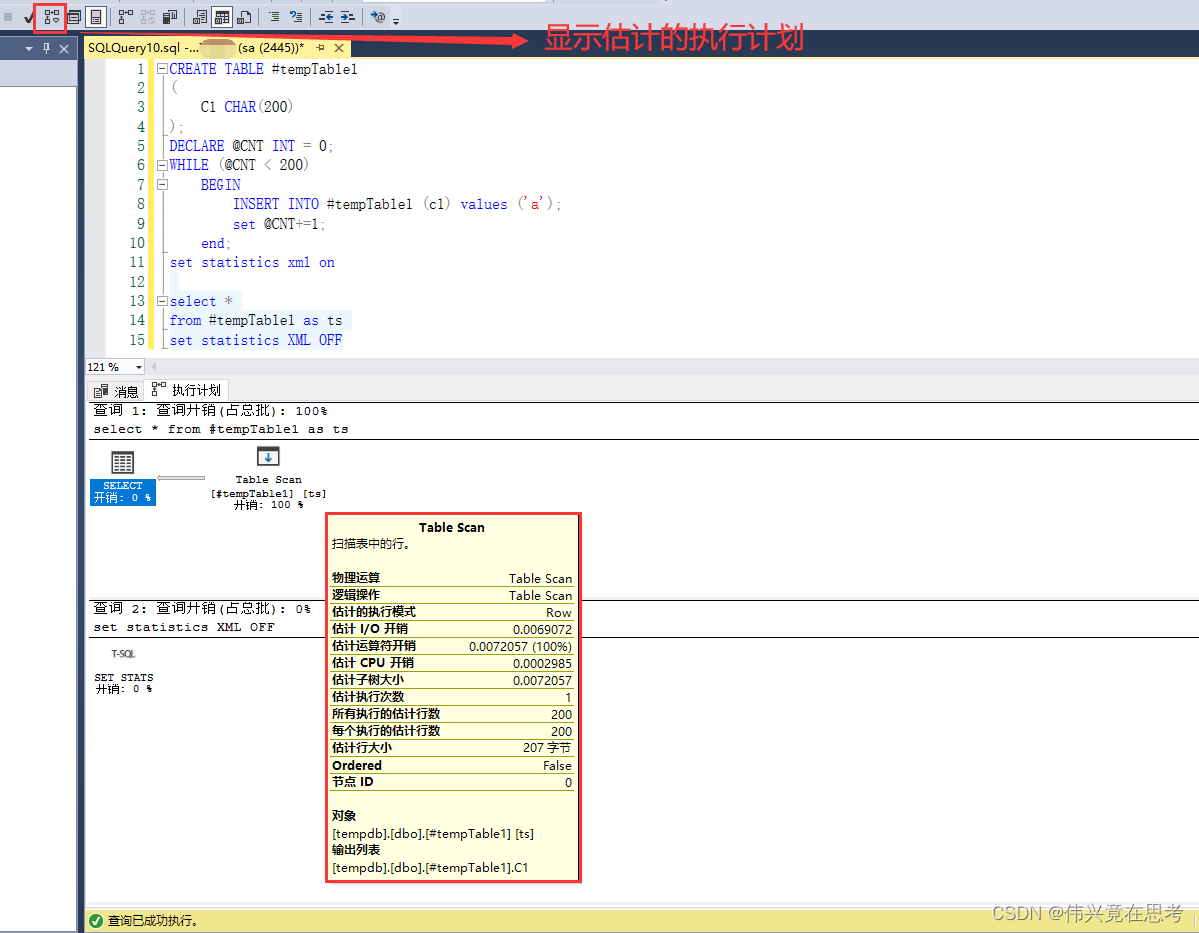The height and width of the screenshot is (933, 1199).
Task: Select Results to File icon
Action: (x=245, y=17)
